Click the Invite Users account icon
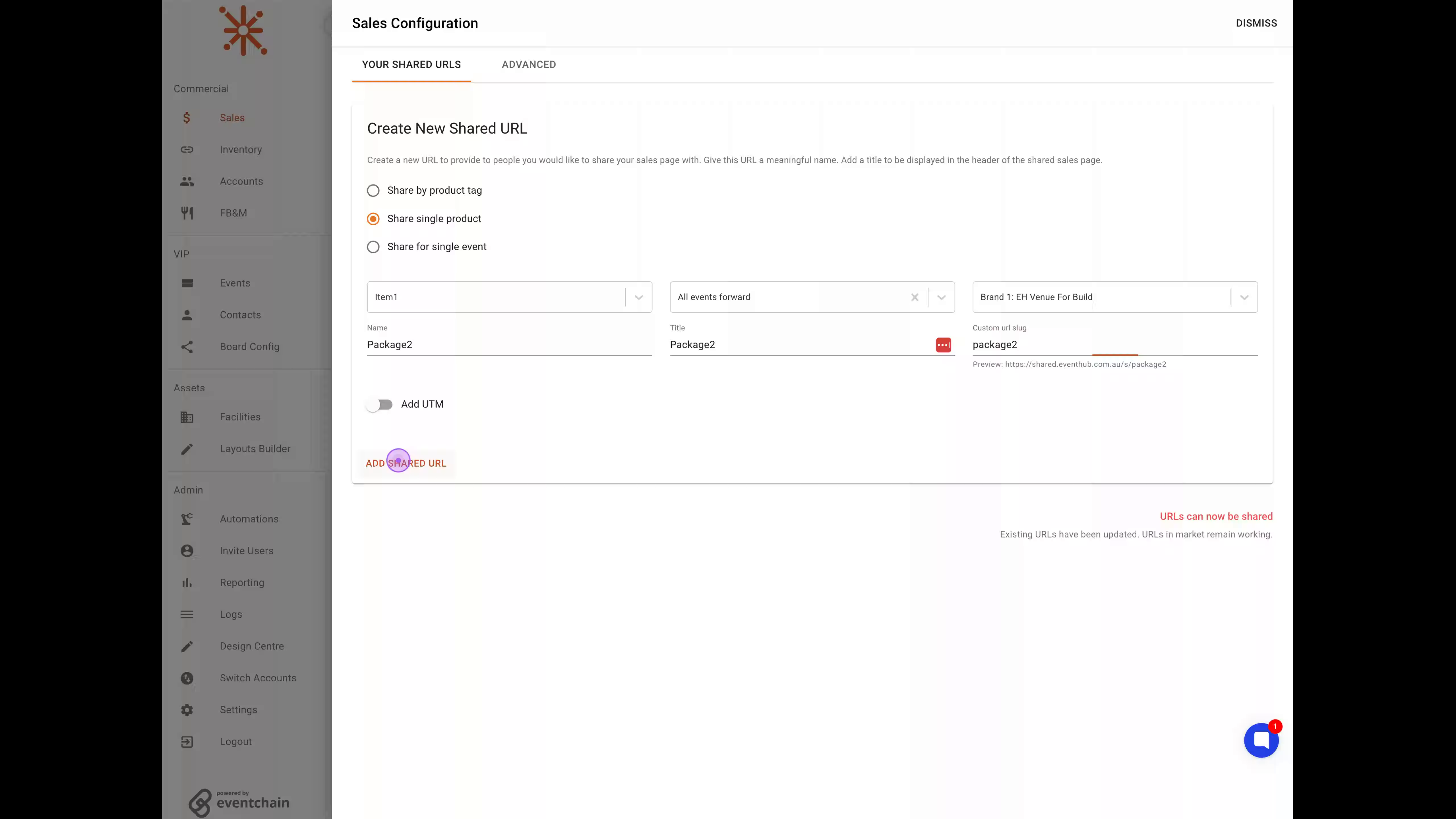The image size is (1456, 819). click(x=187, y=551)
